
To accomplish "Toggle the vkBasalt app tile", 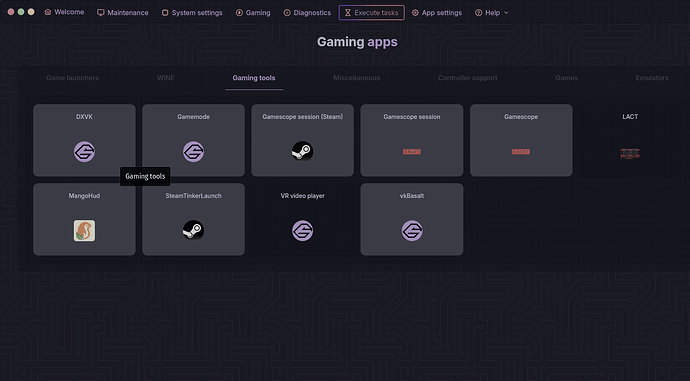I will 411,219.
